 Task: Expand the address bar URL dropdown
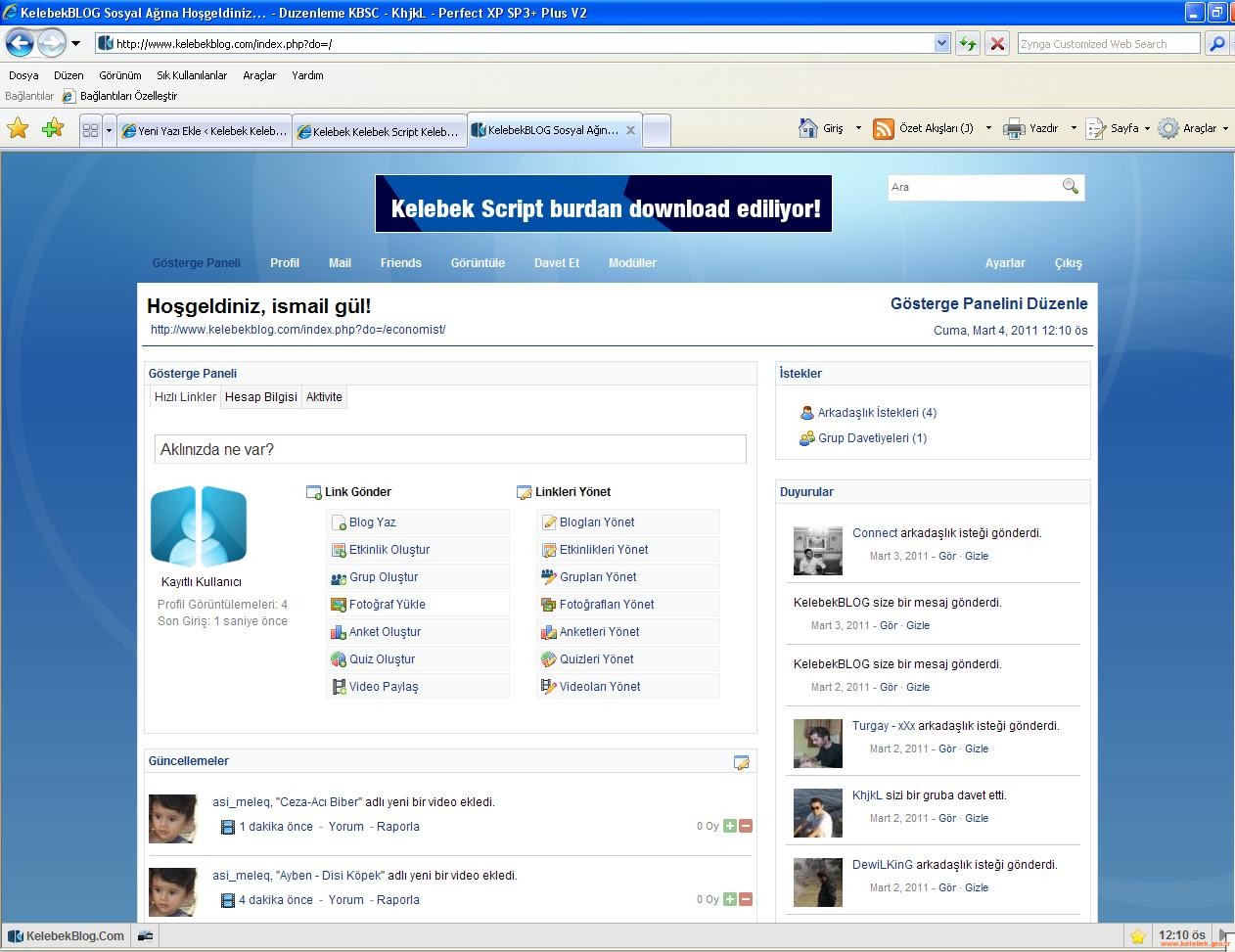coord(941,43)
